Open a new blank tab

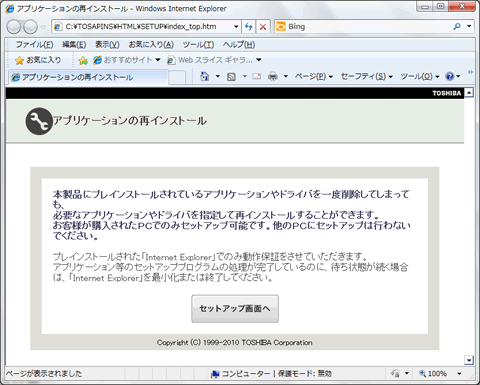click(x=177, y=78)
